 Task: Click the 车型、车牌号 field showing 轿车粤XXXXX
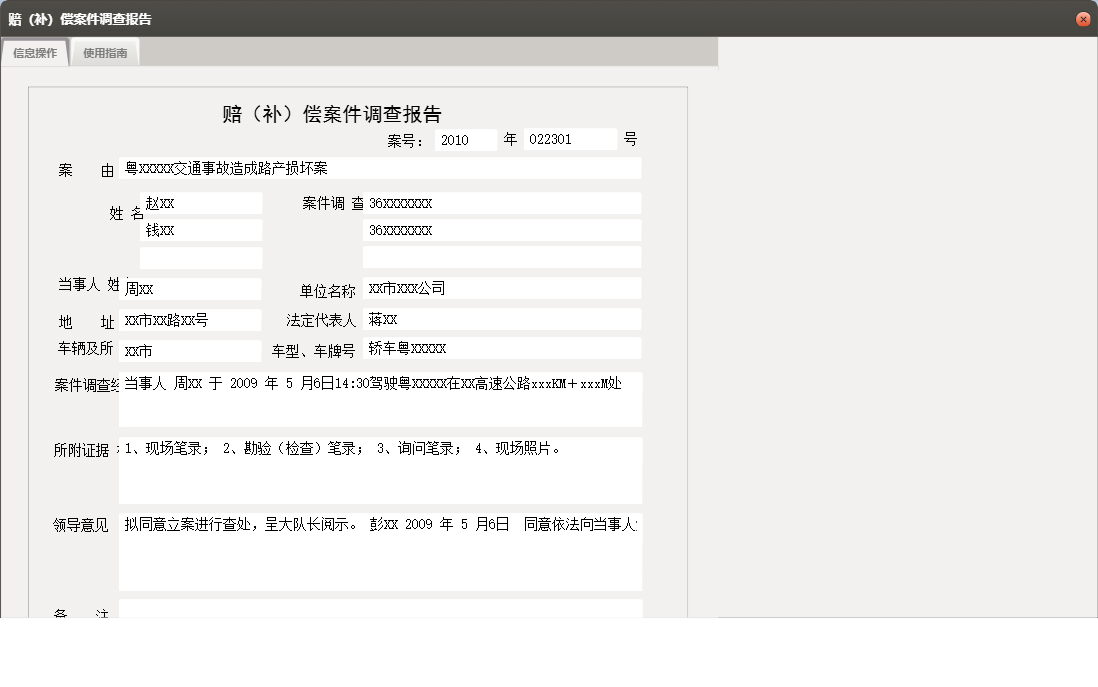click(500, 350)
